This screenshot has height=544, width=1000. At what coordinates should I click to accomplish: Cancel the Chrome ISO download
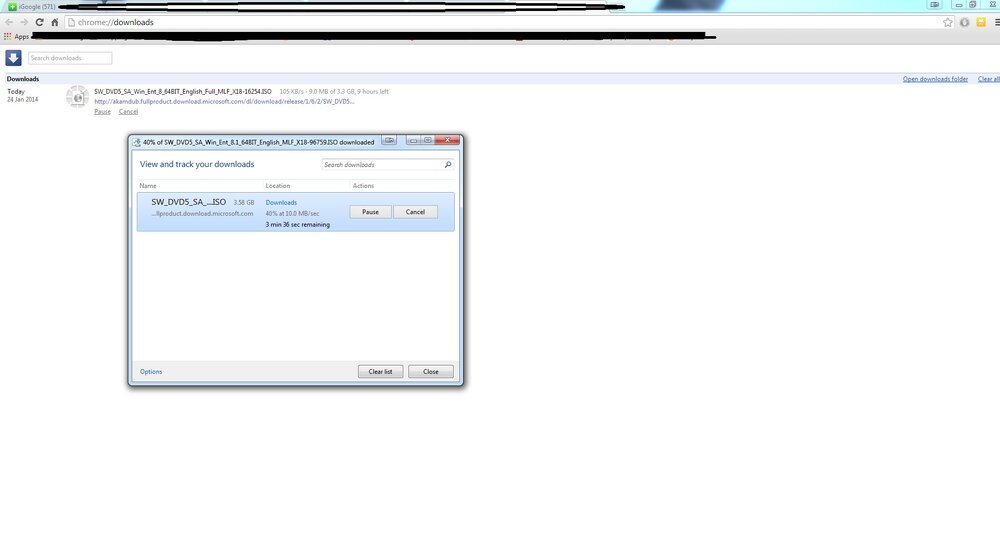(128, 112)
